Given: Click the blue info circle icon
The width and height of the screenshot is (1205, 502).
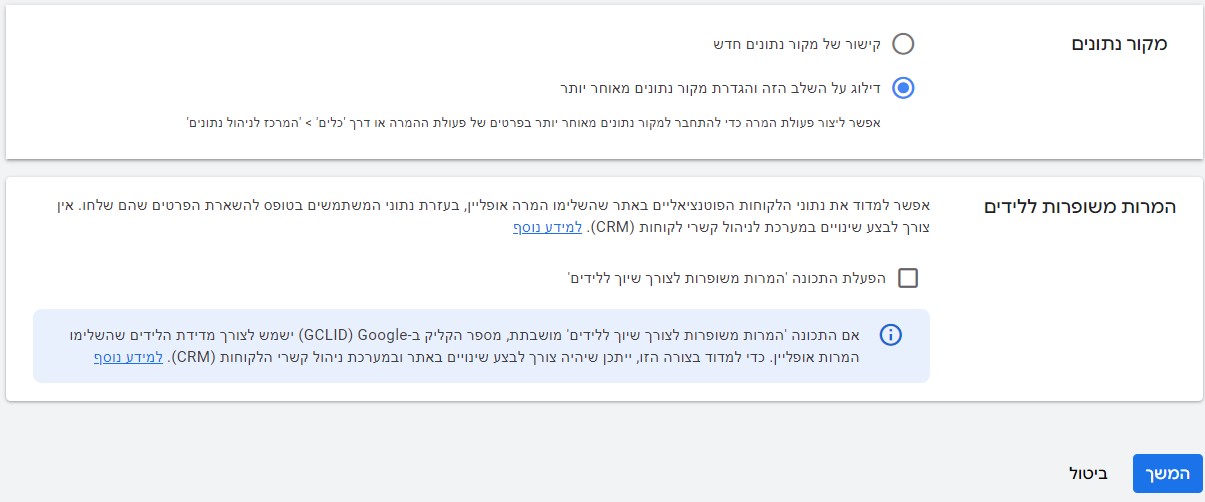Looking at the screenshot, I should pyautogui.click(x=890, y=335).
